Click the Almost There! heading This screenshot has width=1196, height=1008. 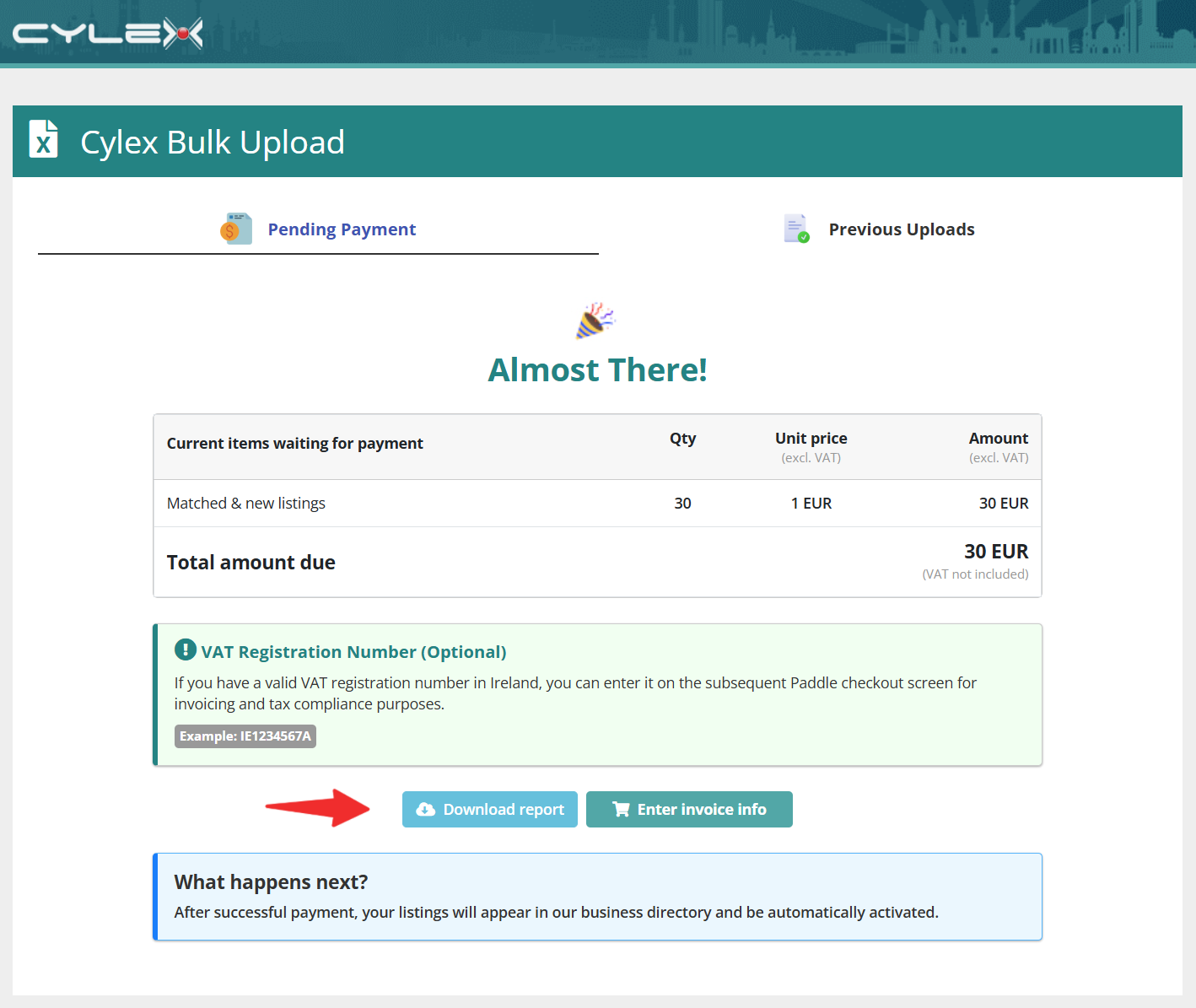597,369
